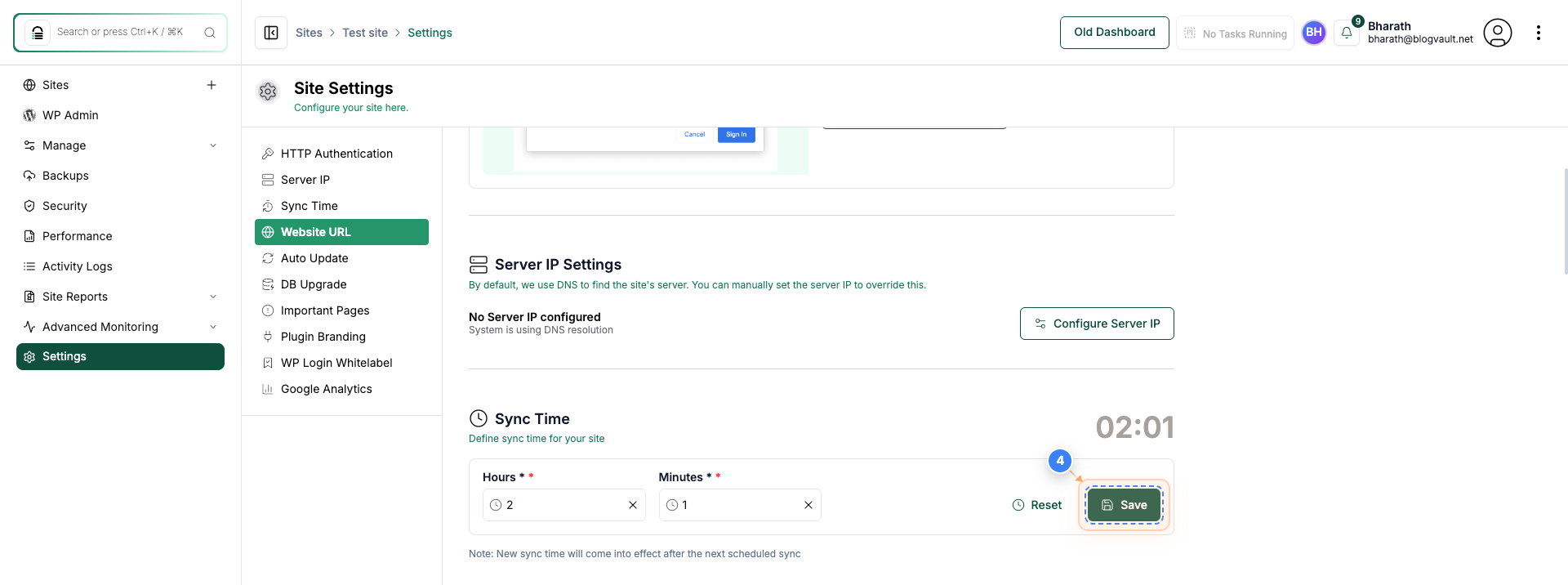1568x585 pixels.
Task: Select Sync Time in settings list
Action: pos(341,206)
